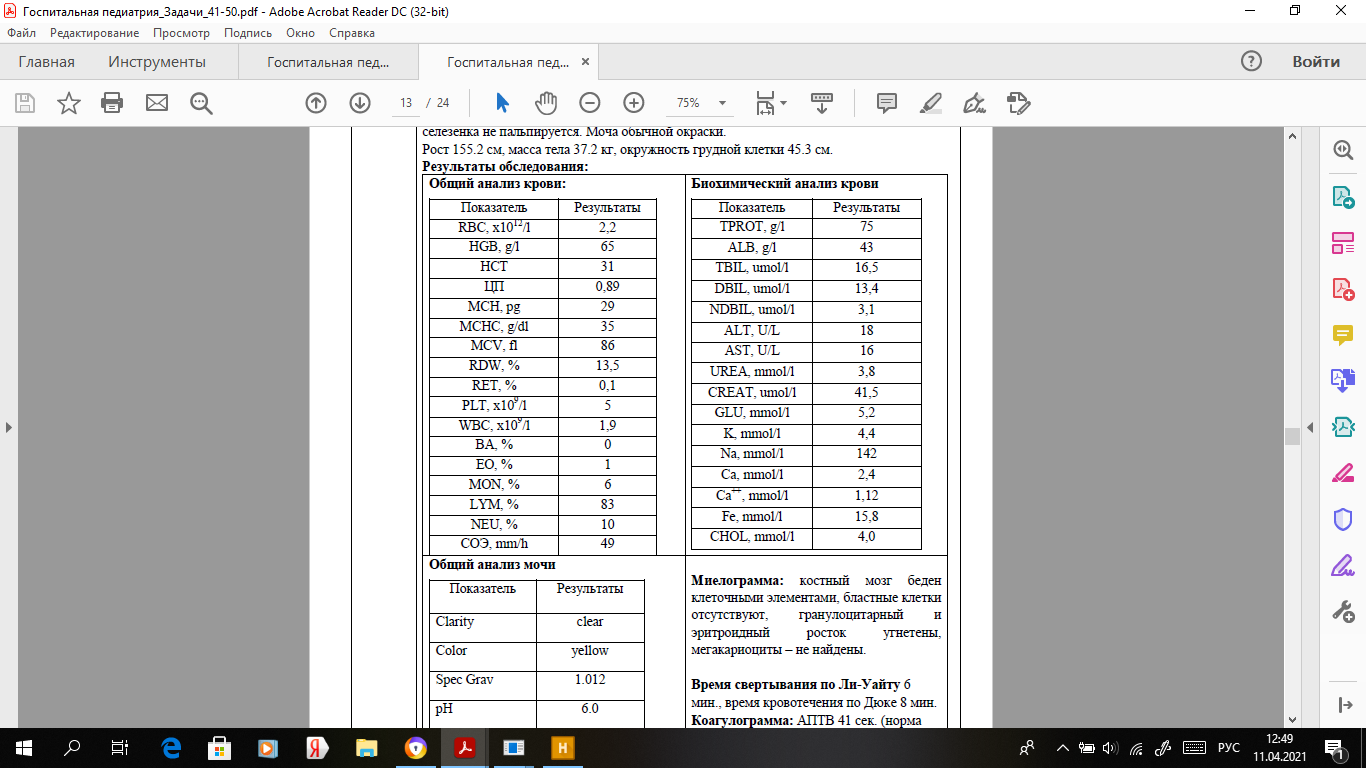
Task: Open Create PDF red sidebar icon
Action: 1342,288
